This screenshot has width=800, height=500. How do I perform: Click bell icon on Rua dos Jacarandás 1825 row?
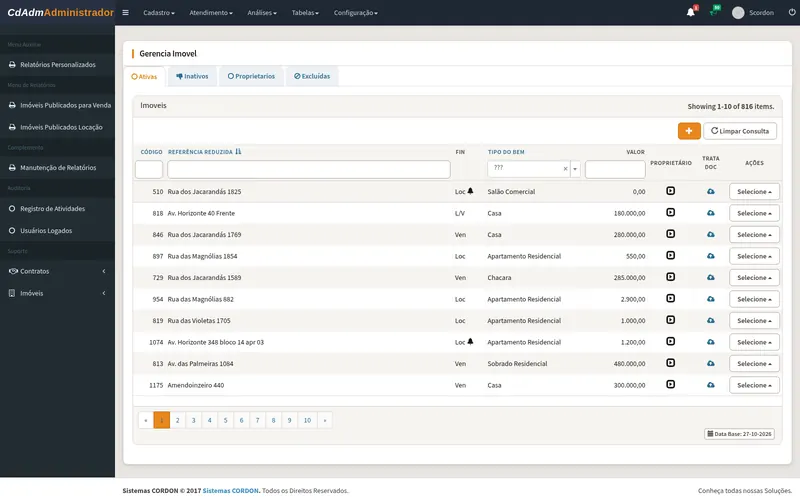[470, 191]
